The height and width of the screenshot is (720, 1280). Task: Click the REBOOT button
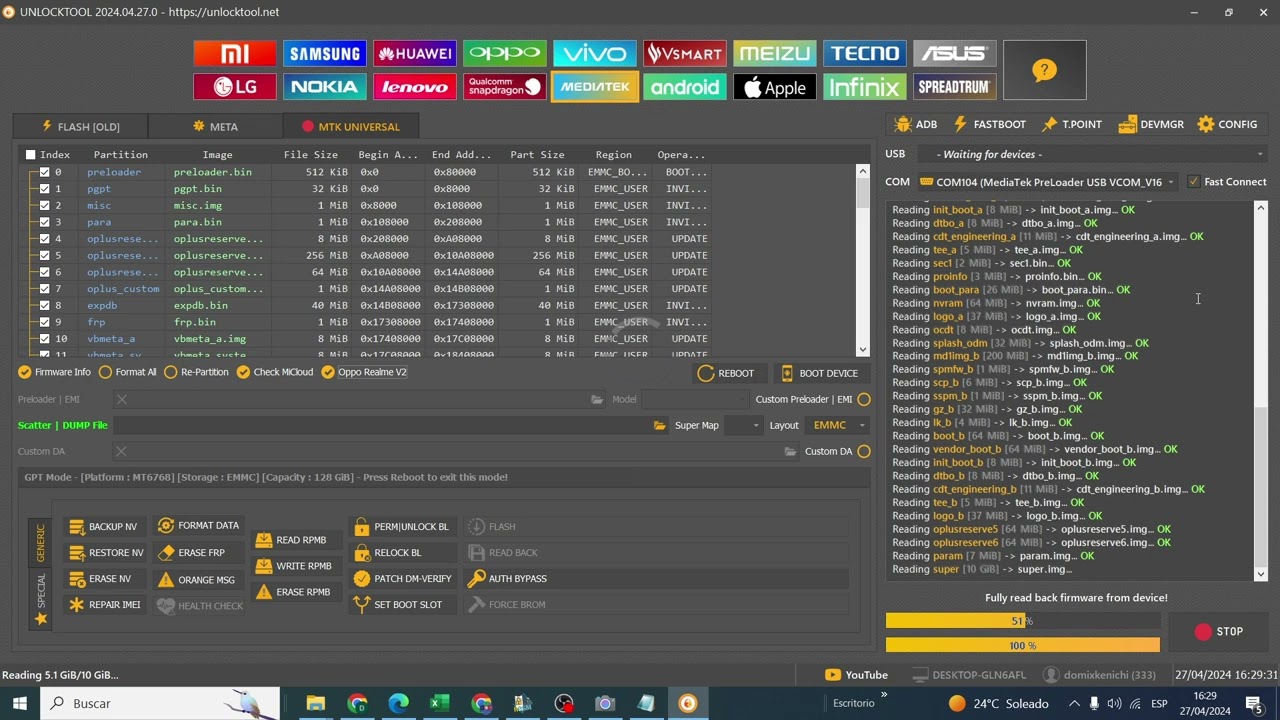[x=727, y=373]
